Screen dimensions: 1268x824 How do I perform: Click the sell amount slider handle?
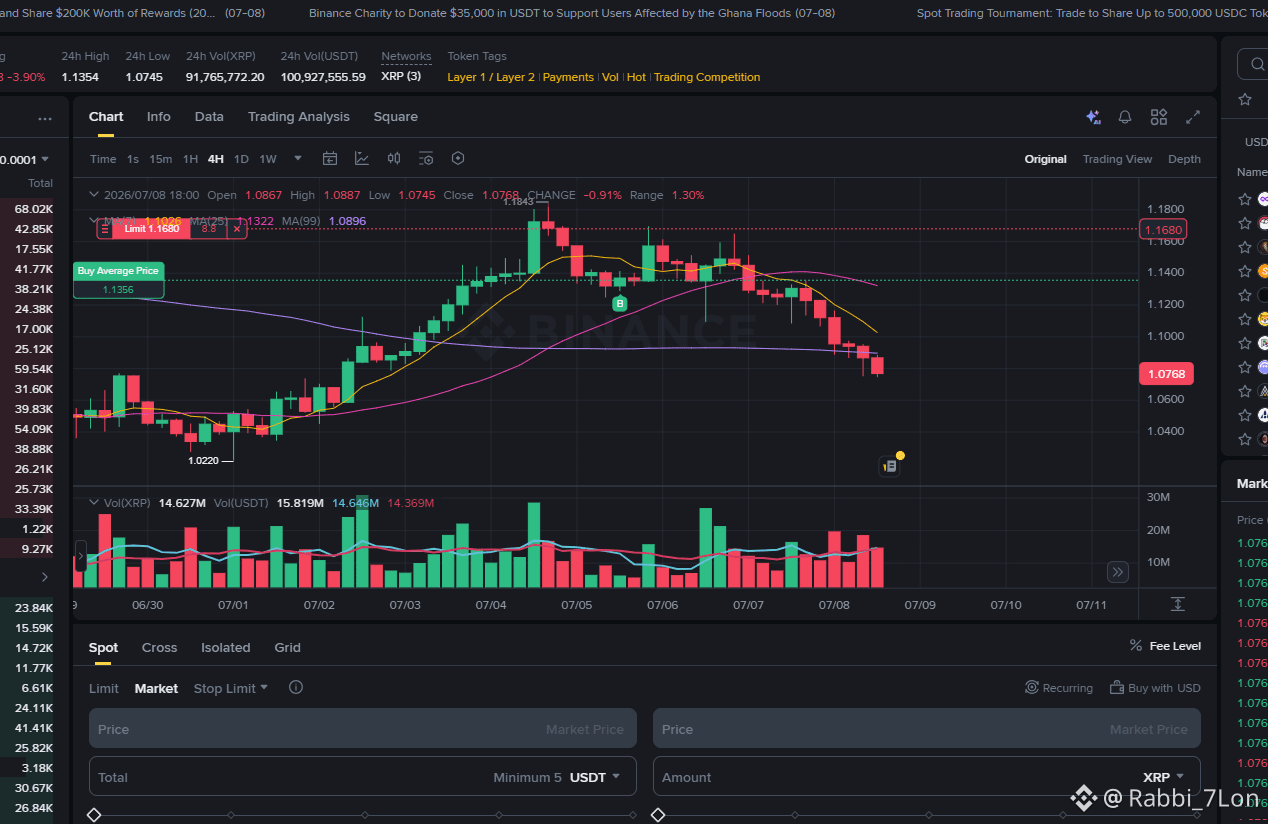point(658,815)
